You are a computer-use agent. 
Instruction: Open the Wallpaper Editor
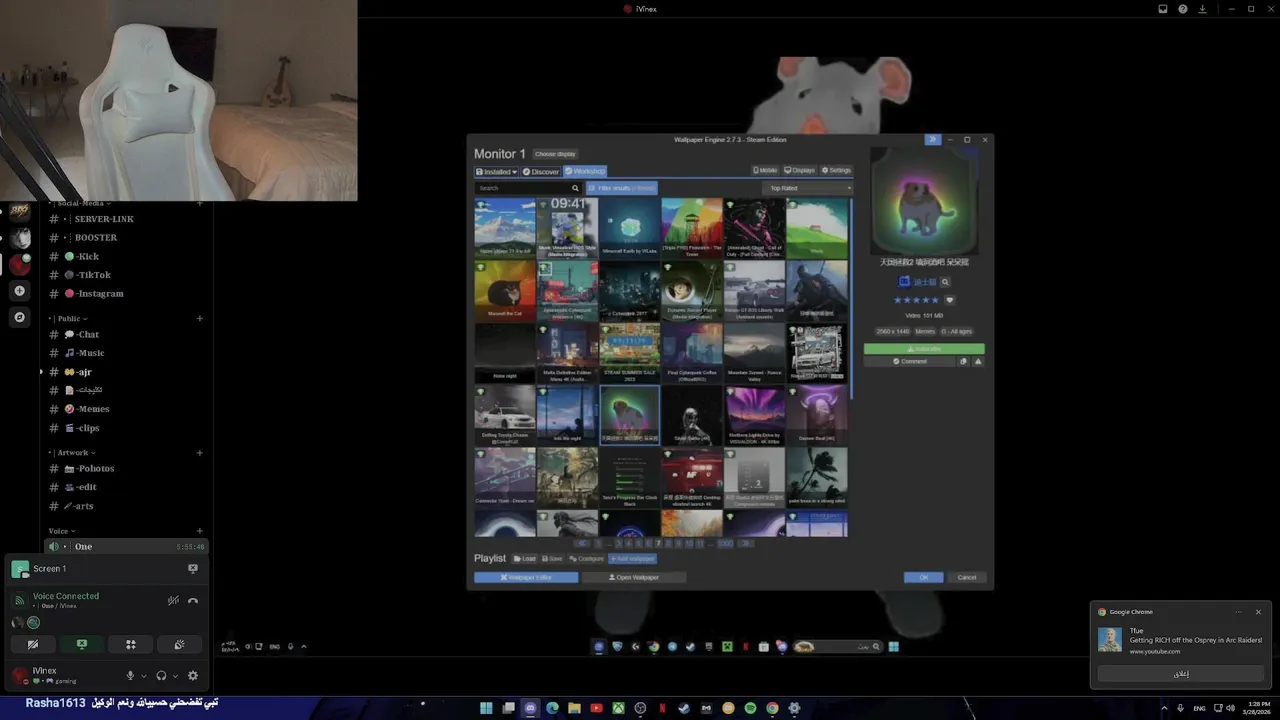coord(526,577)
